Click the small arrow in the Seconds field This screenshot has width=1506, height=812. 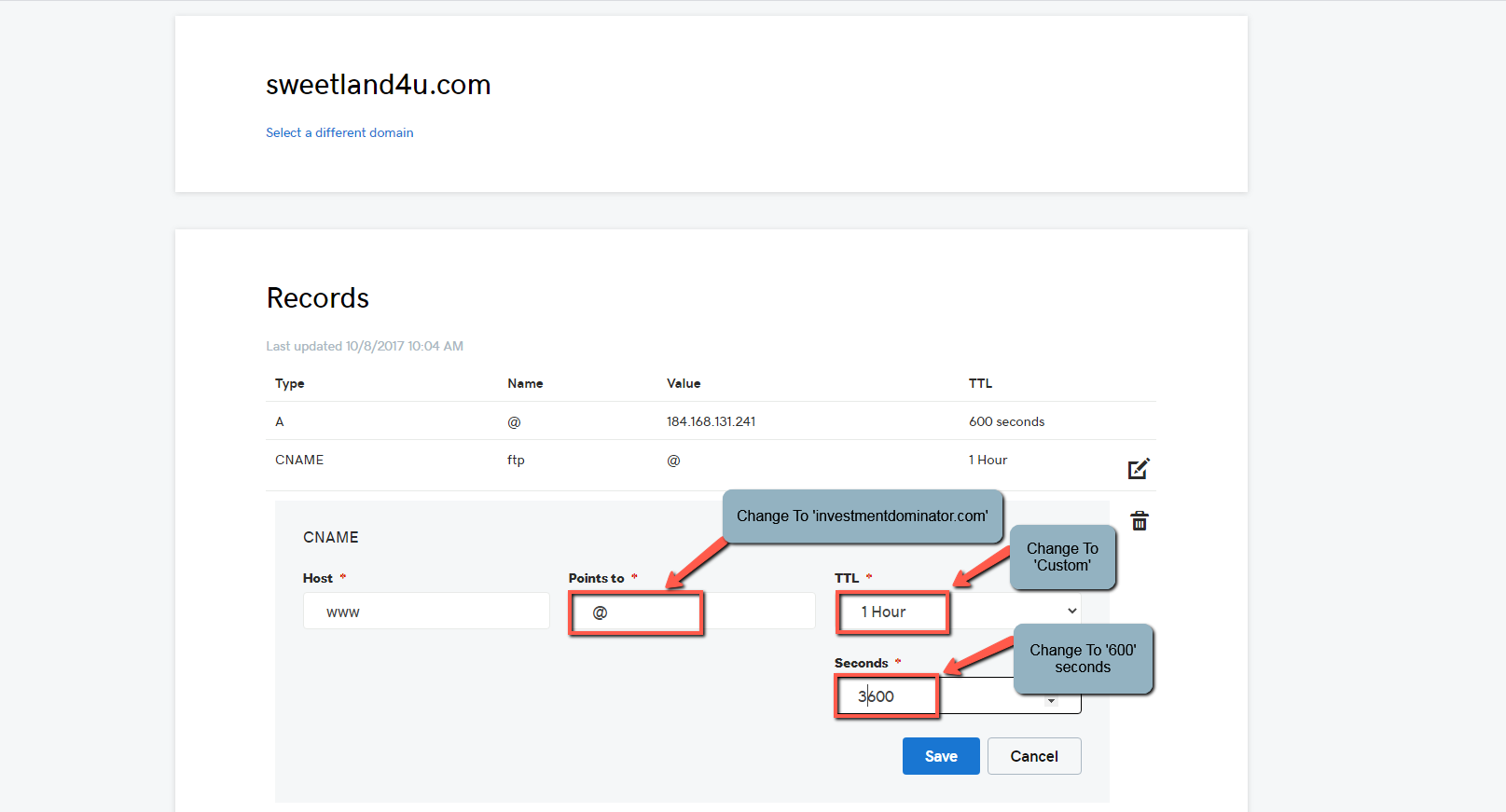click(1051, 701)
